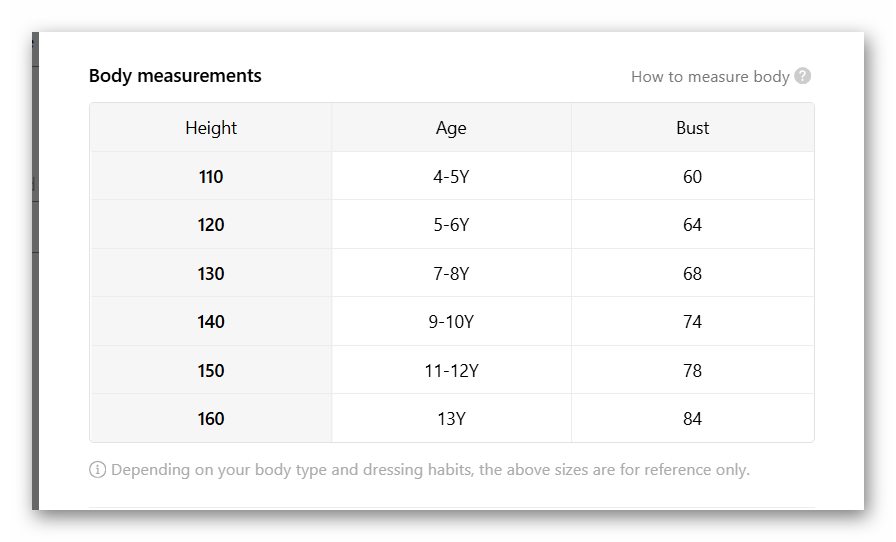Select the 150 height row

(x=211, y=371)
